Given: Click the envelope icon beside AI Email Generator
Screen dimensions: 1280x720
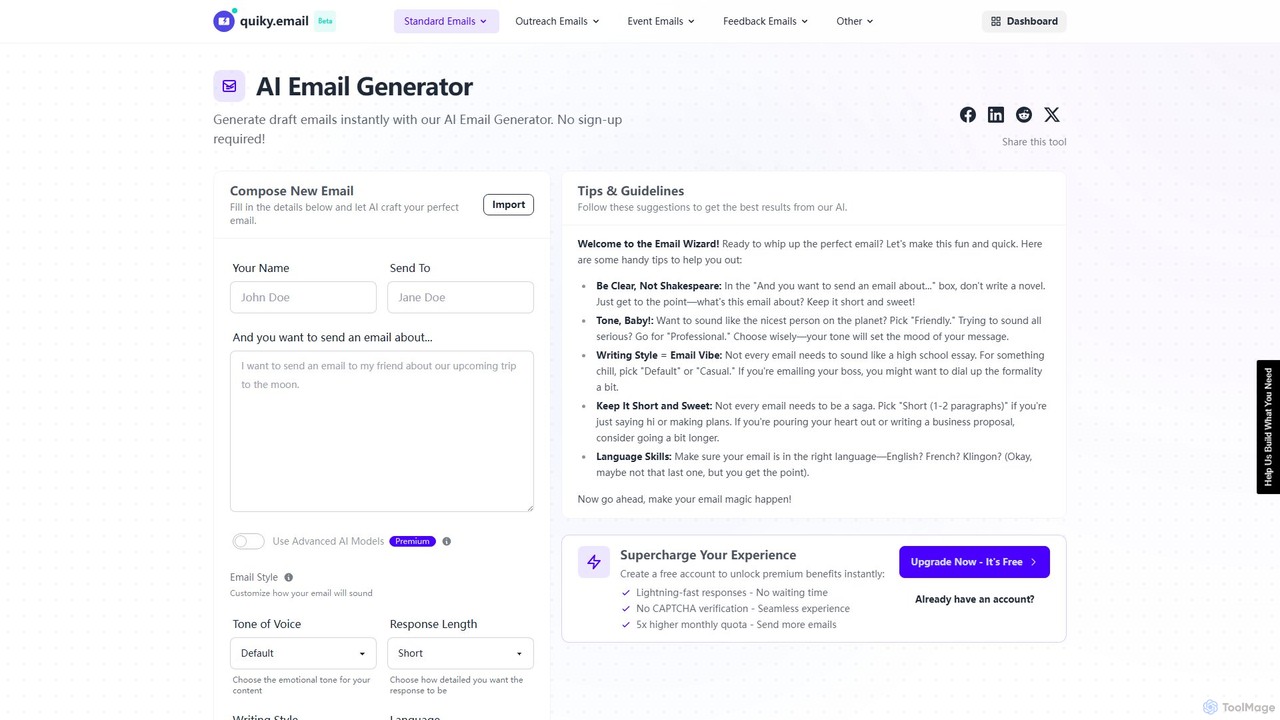Looking at the screenshot, I should pyautogui.click(x=229, y=86).
